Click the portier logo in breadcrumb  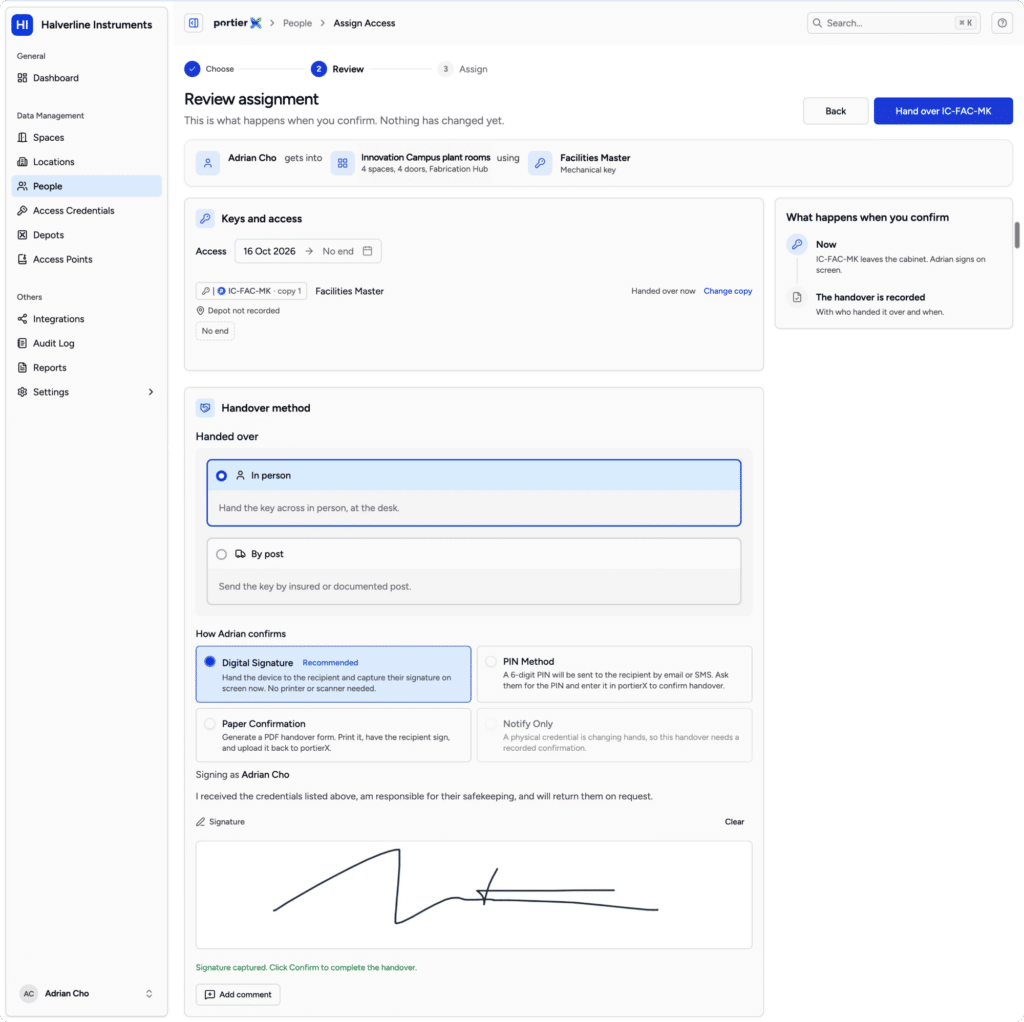(x=238, y=23)
